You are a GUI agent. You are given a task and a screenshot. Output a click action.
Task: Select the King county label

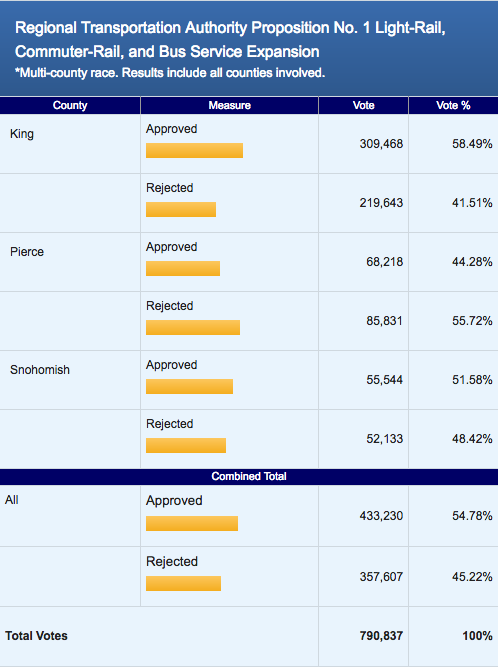pos(22,134)
